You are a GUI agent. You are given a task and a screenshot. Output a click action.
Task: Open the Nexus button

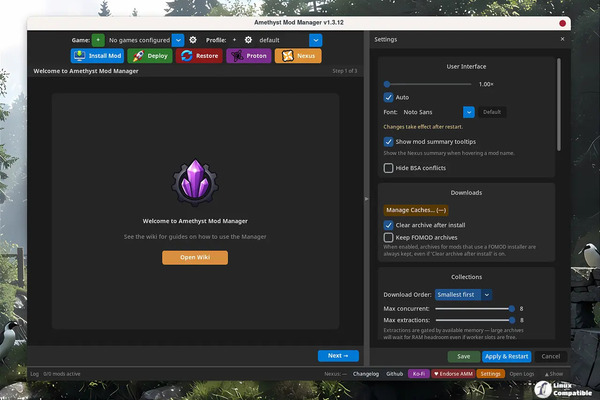point(298,56)
